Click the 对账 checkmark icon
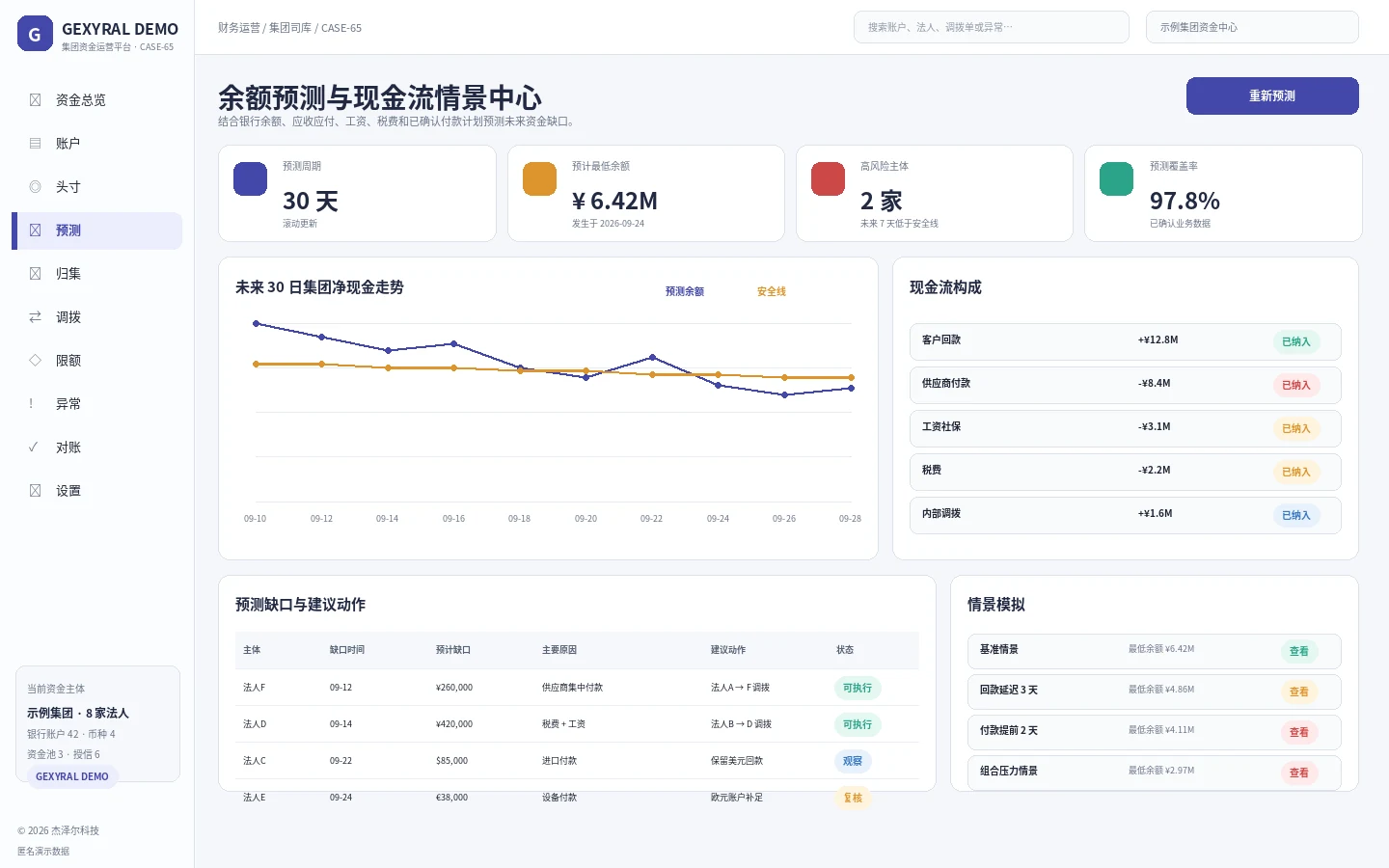Viewport: 1389px width, 868px height. 34,448
